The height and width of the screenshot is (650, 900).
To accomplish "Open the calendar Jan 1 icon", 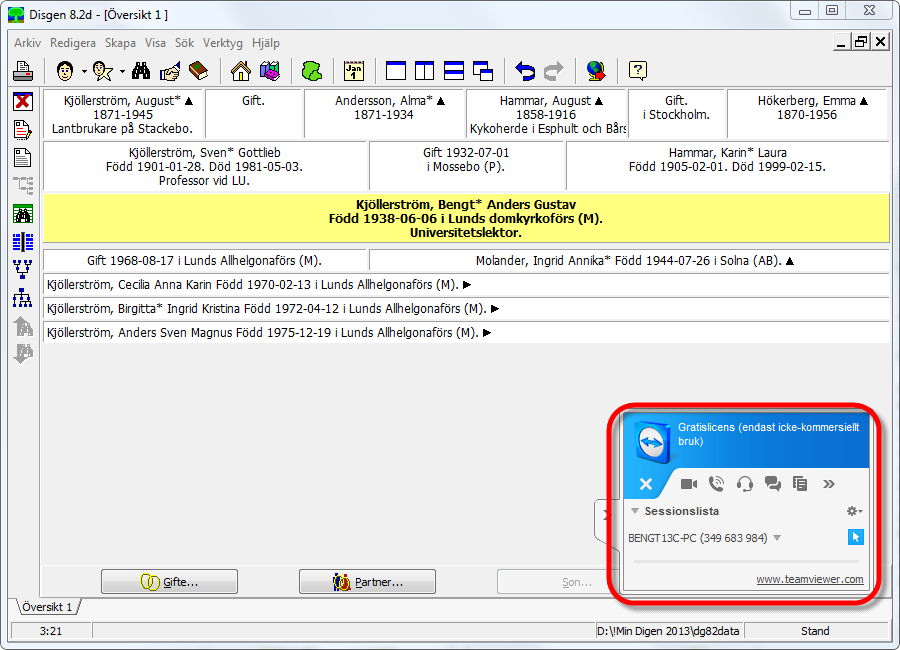I will [354, 71].
